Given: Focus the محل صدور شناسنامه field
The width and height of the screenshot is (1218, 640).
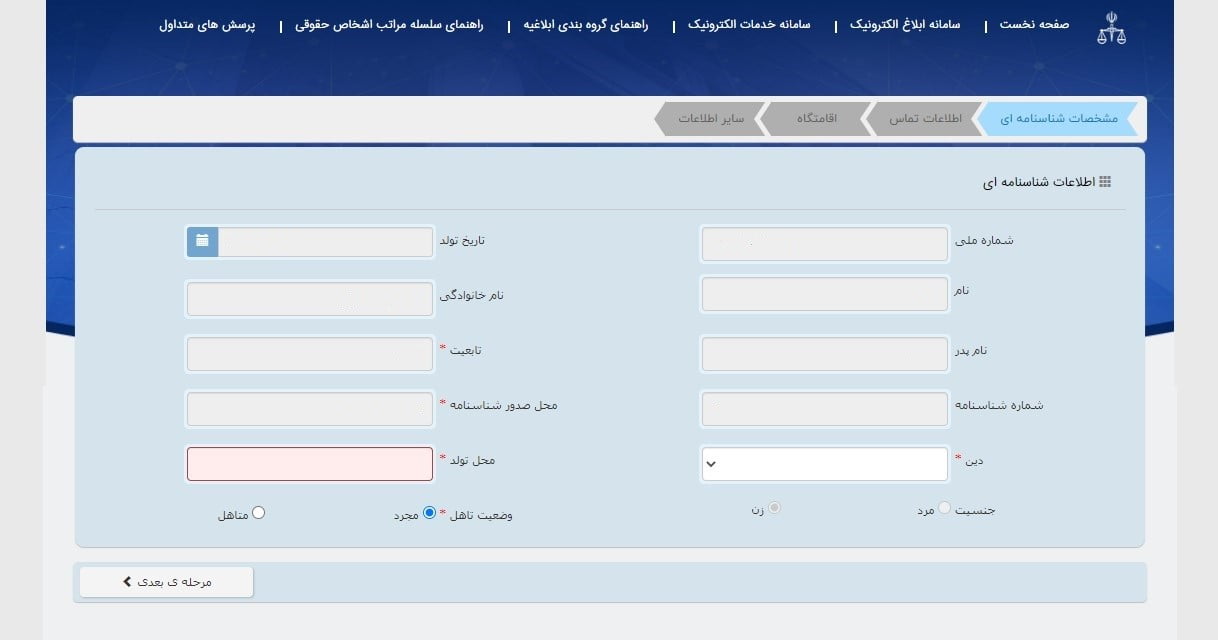Looking at the screenshot, I should [x=310, y=409].
